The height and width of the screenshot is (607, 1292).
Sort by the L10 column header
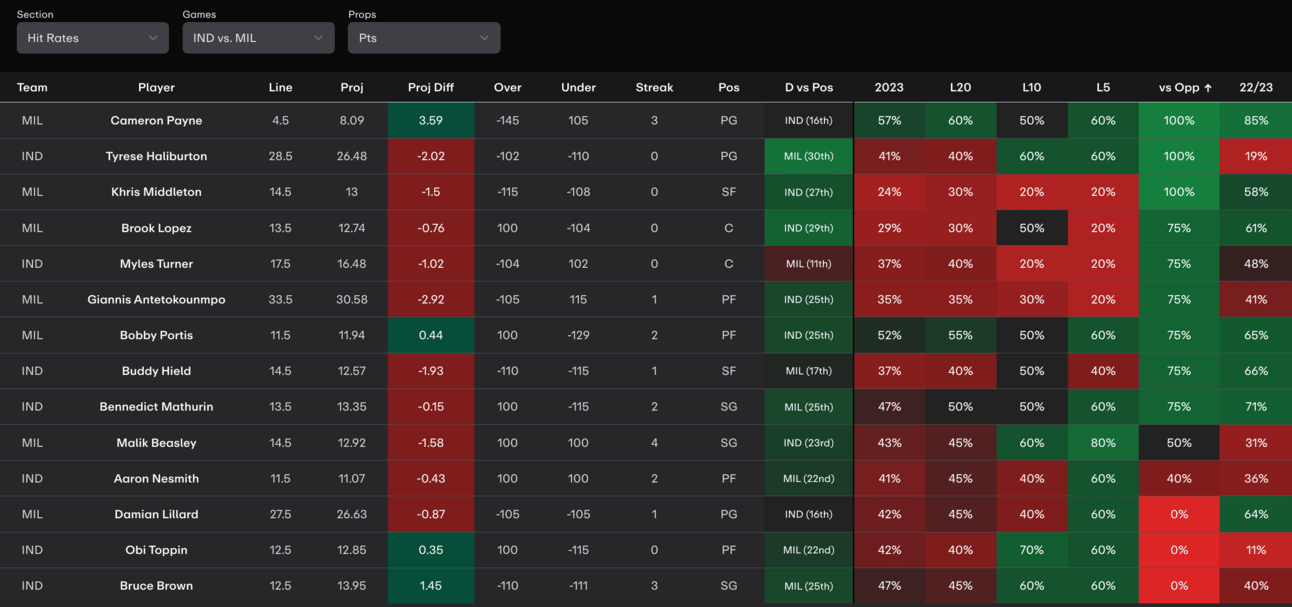click(1031, 87)
